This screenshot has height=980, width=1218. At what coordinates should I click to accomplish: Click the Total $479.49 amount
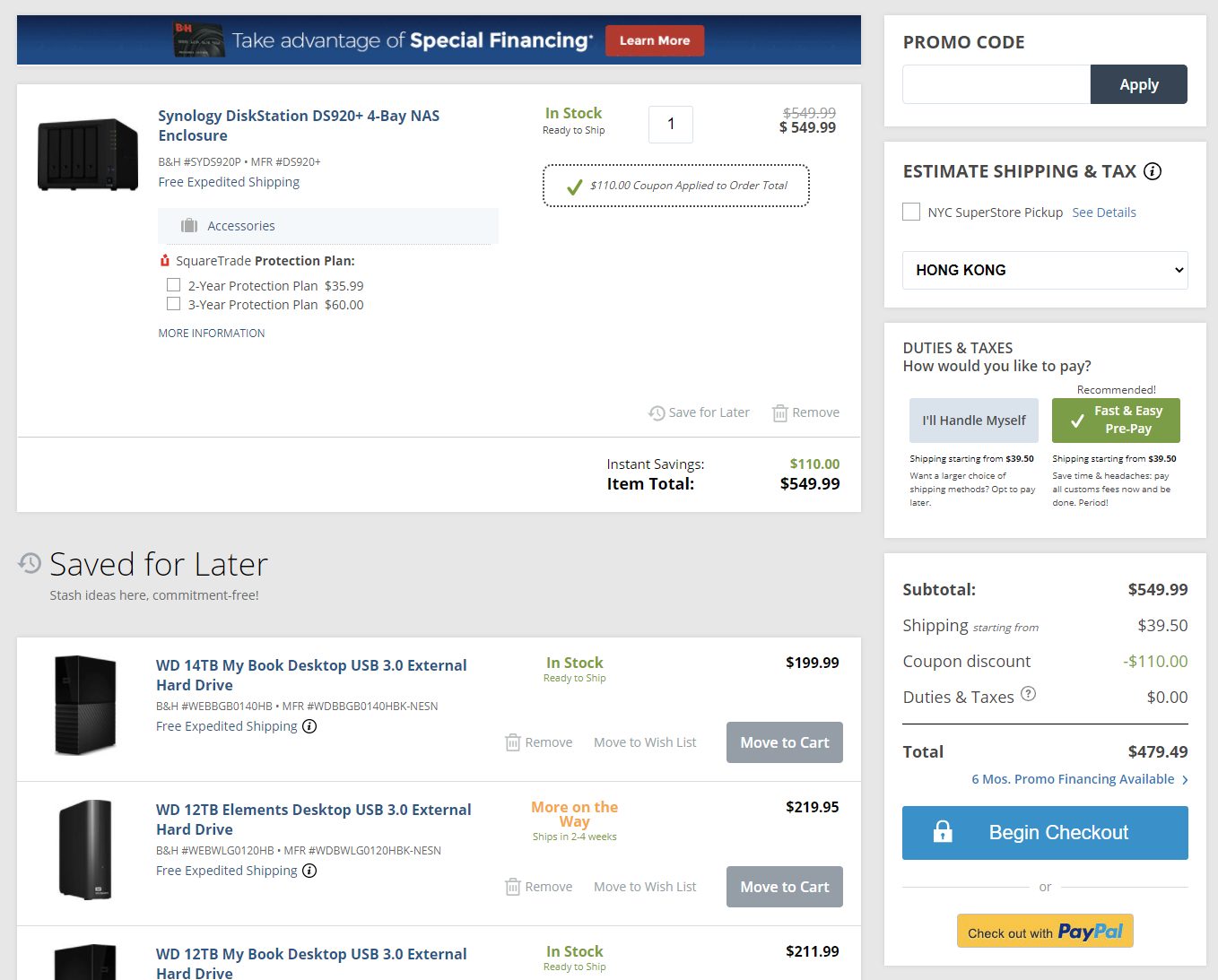(1158, 751)
